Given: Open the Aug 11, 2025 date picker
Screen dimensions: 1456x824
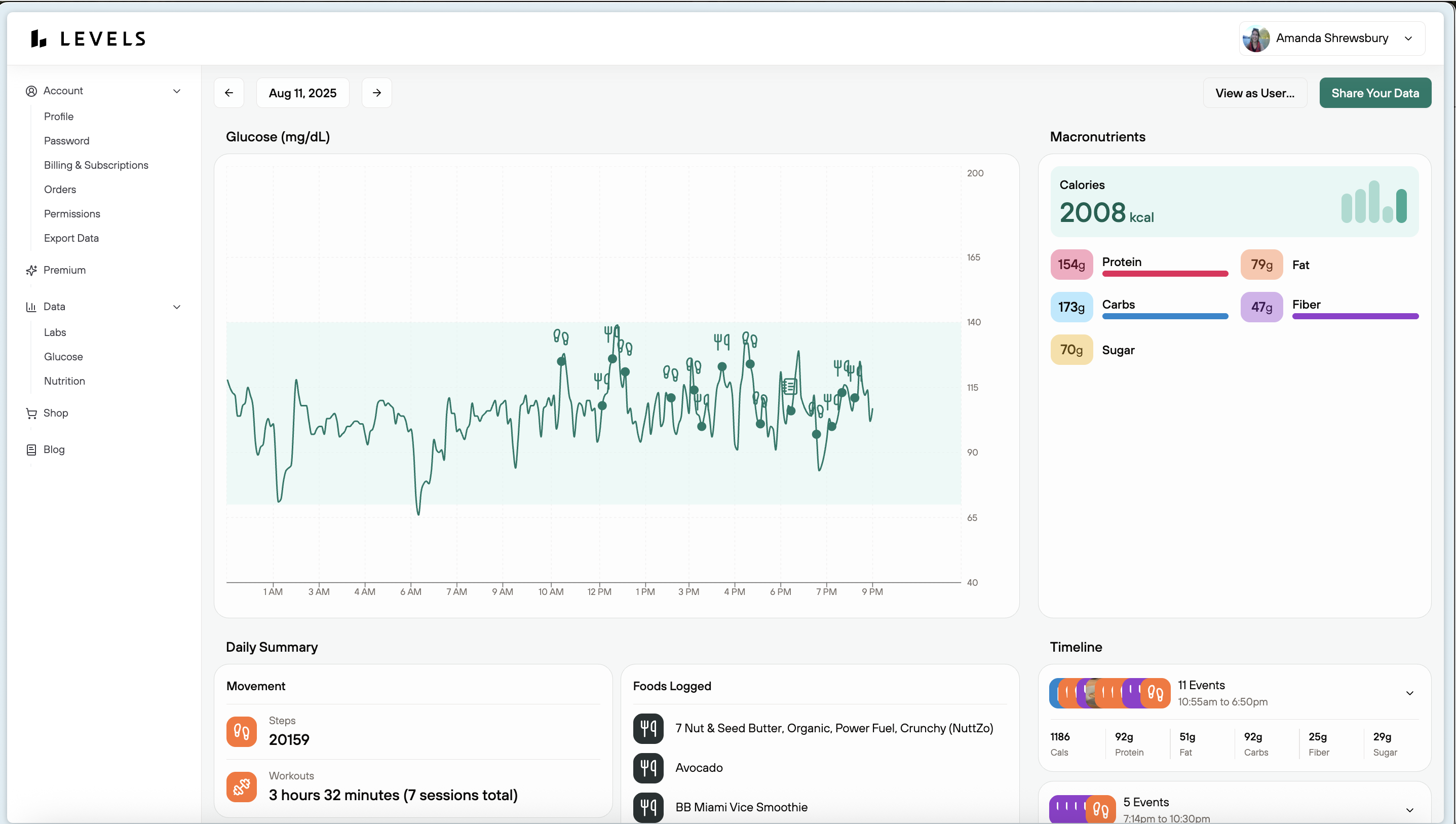Looking at the screenshot, I should pyautogui.click(x=302, y=93).
